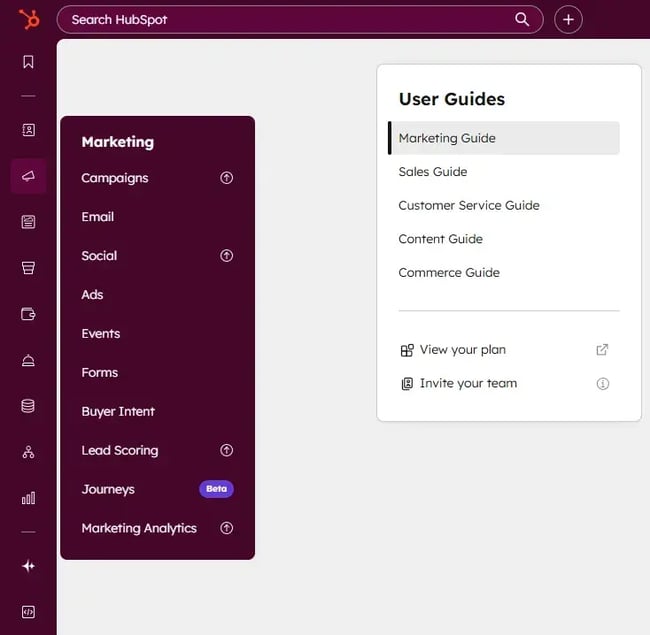Select the Customer Service Guide

[x=469, y=205]
